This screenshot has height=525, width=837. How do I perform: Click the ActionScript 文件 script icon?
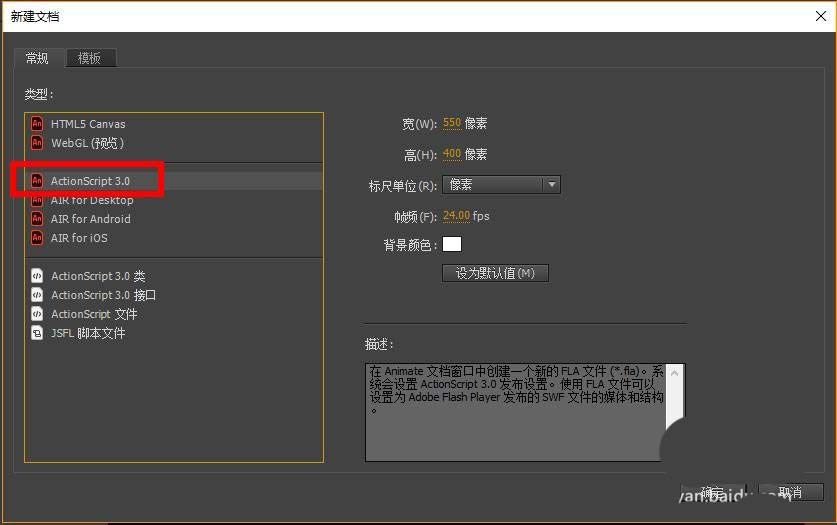coord(37,314)
